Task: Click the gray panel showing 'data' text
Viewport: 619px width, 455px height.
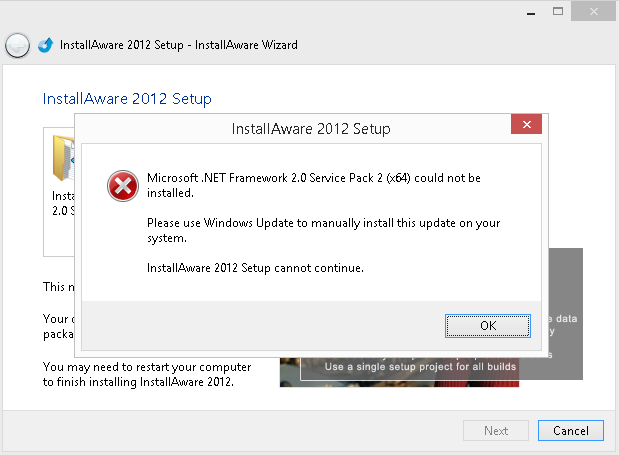Action: click(566, 314)
